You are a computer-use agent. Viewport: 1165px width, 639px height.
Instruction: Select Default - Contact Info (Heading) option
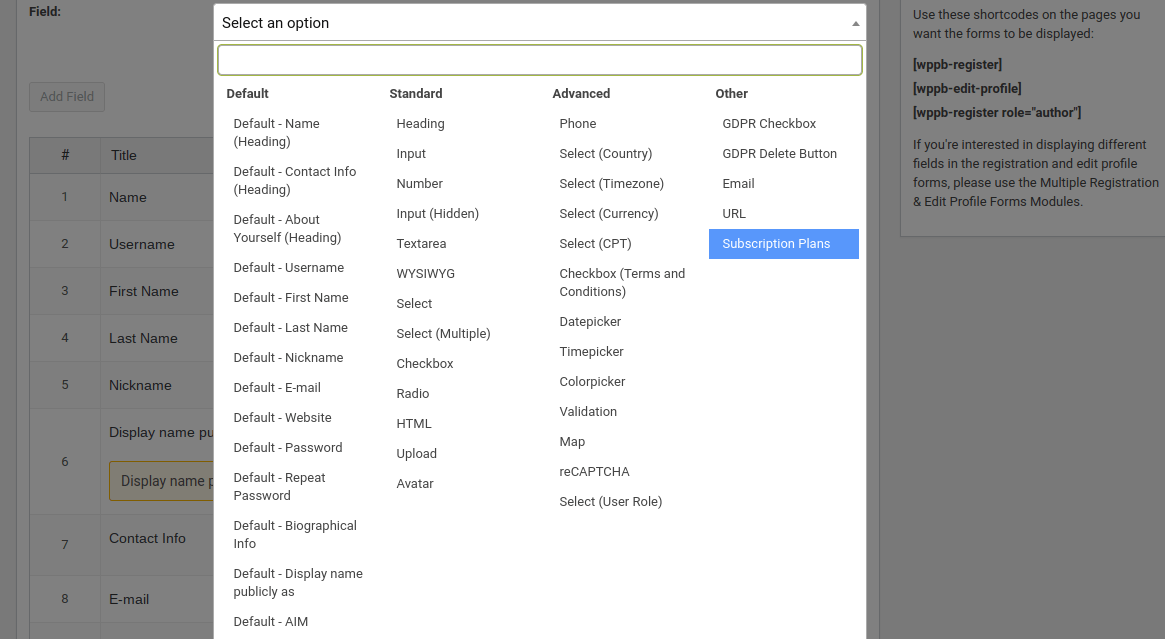(x=296, y=181)
